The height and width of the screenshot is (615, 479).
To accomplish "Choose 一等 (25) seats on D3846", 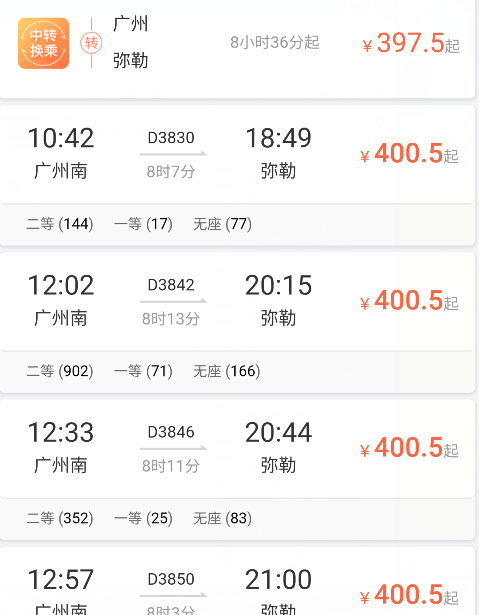I will [x=143, y=518].
